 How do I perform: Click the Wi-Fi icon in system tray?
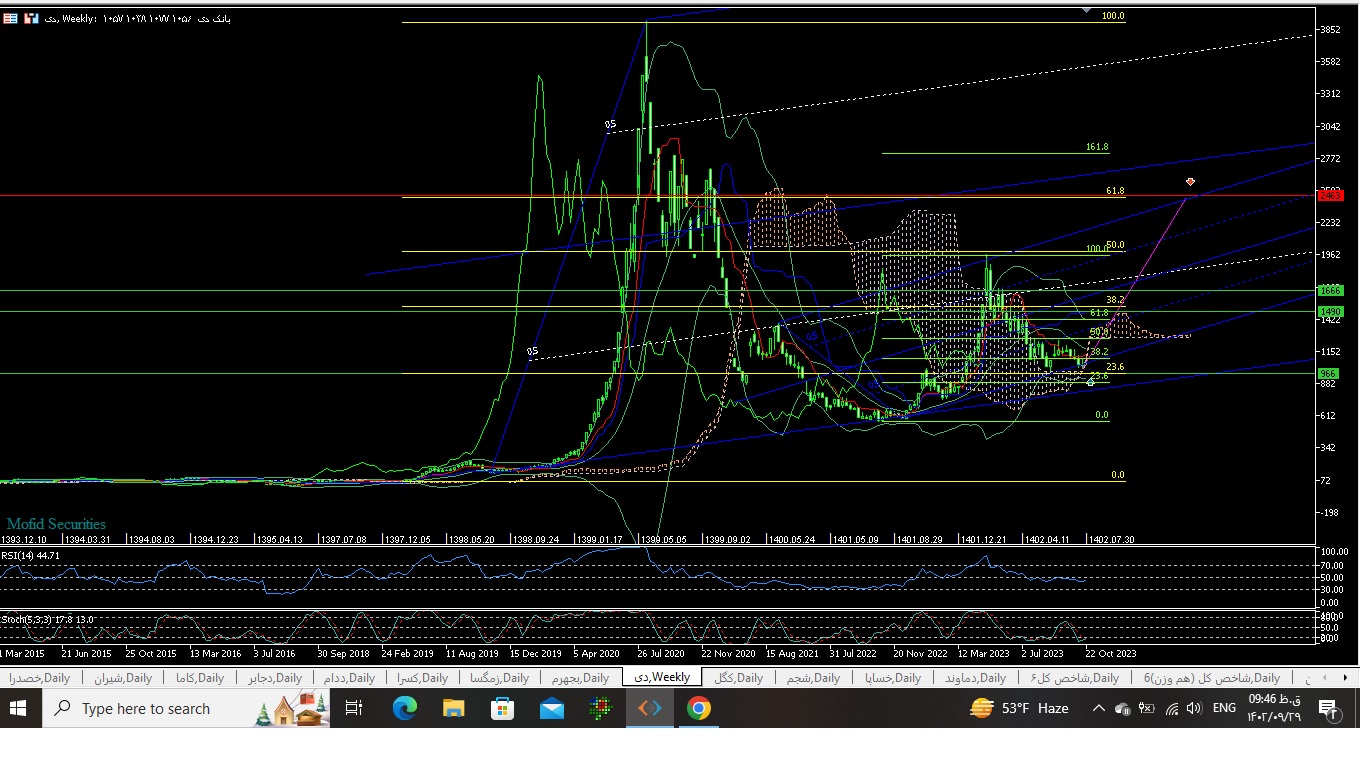1170,708
